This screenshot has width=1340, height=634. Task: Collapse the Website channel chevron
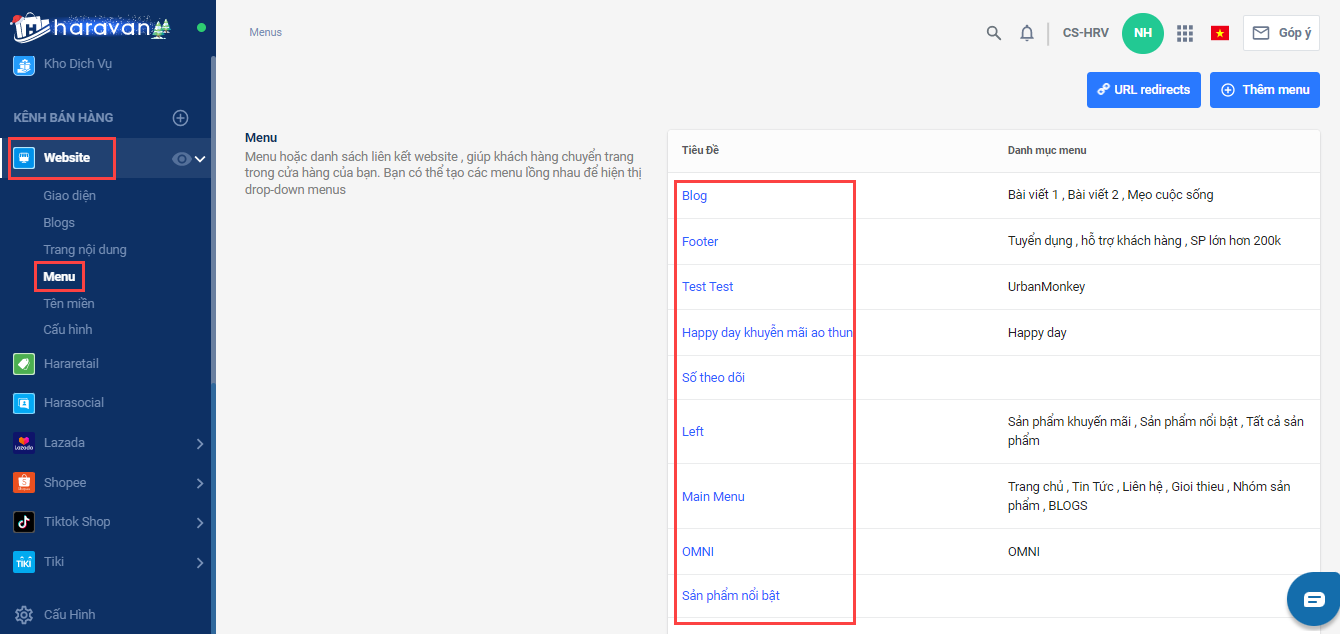(x=200, y=158)
